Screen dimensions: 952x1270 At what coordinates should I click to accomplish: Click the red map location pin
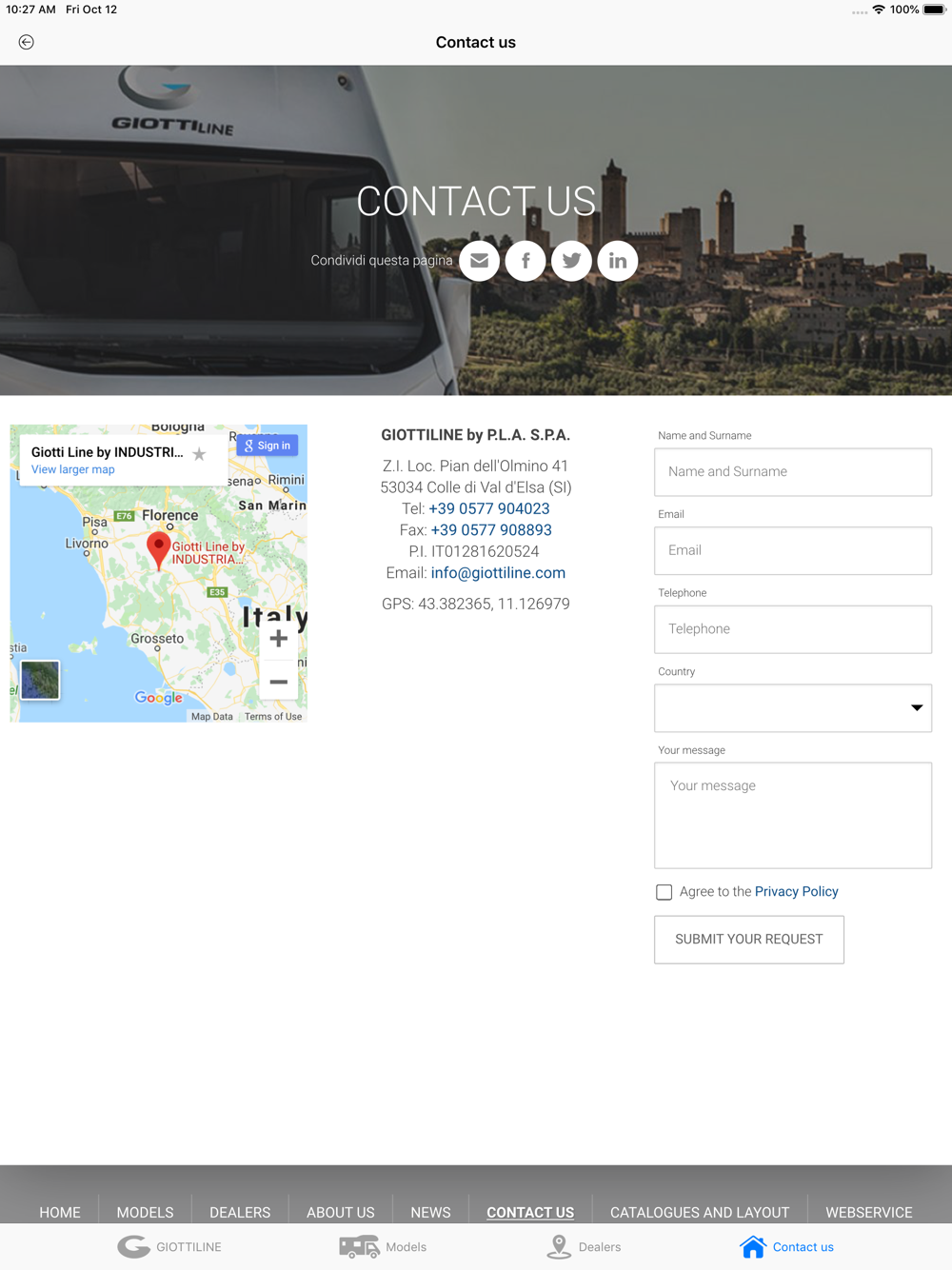159,551
